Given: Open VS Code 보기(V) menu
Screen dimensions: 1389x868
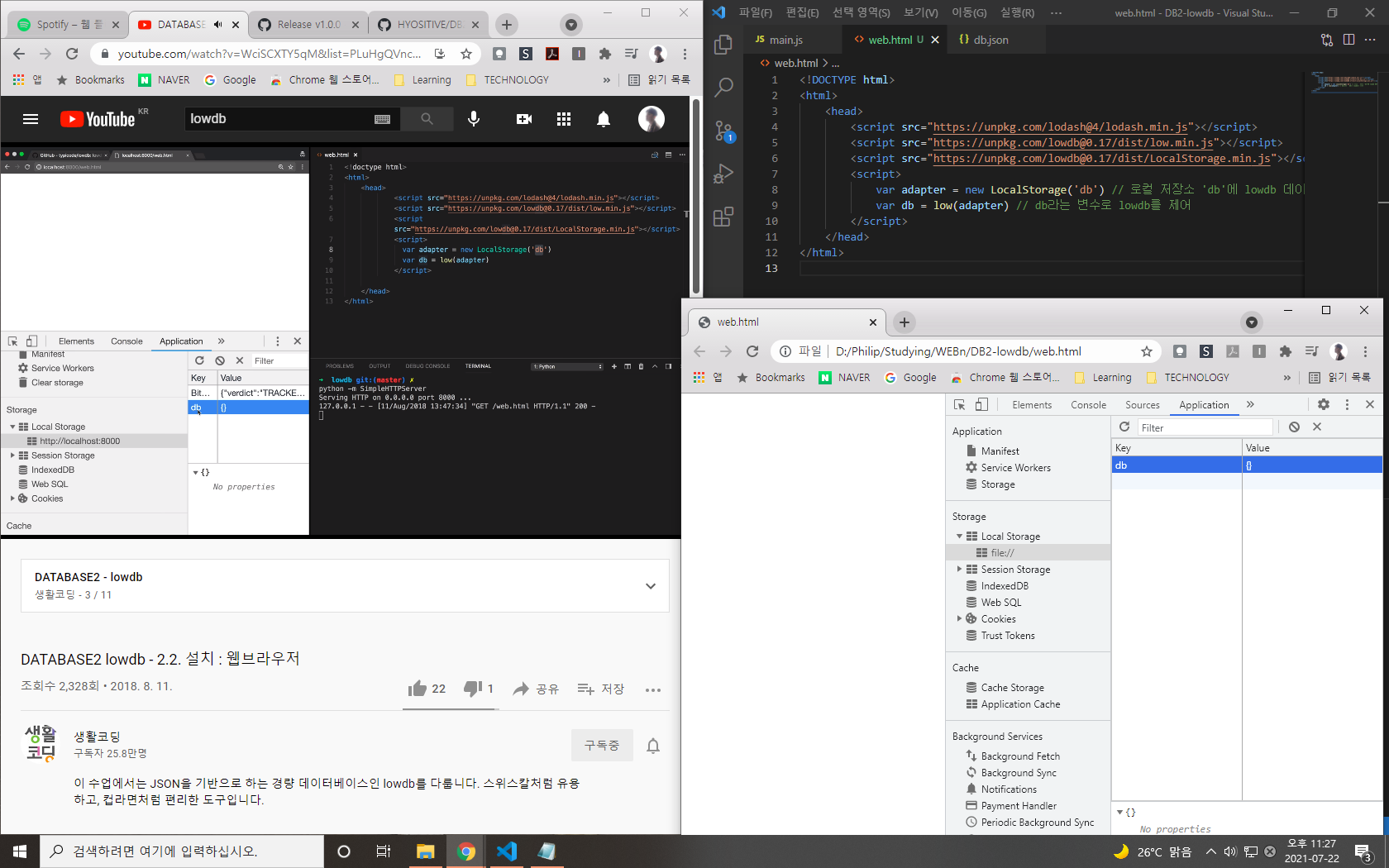Looking at the screenshot, I should tap(920, 12).
